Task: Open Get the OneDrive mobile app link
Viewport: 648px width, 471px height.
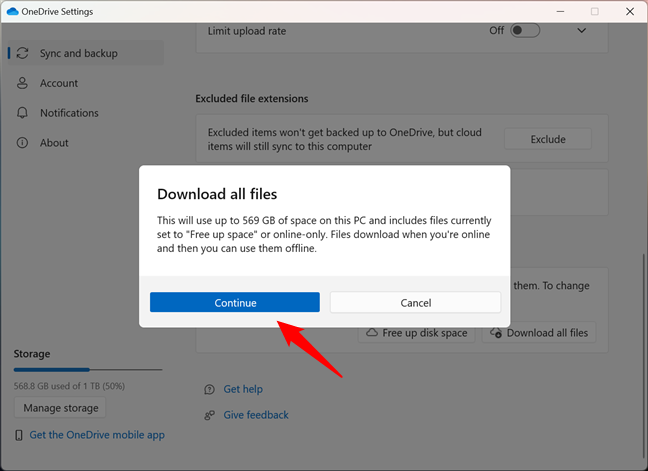Action: pyautogui.click(x=97, y=435)
